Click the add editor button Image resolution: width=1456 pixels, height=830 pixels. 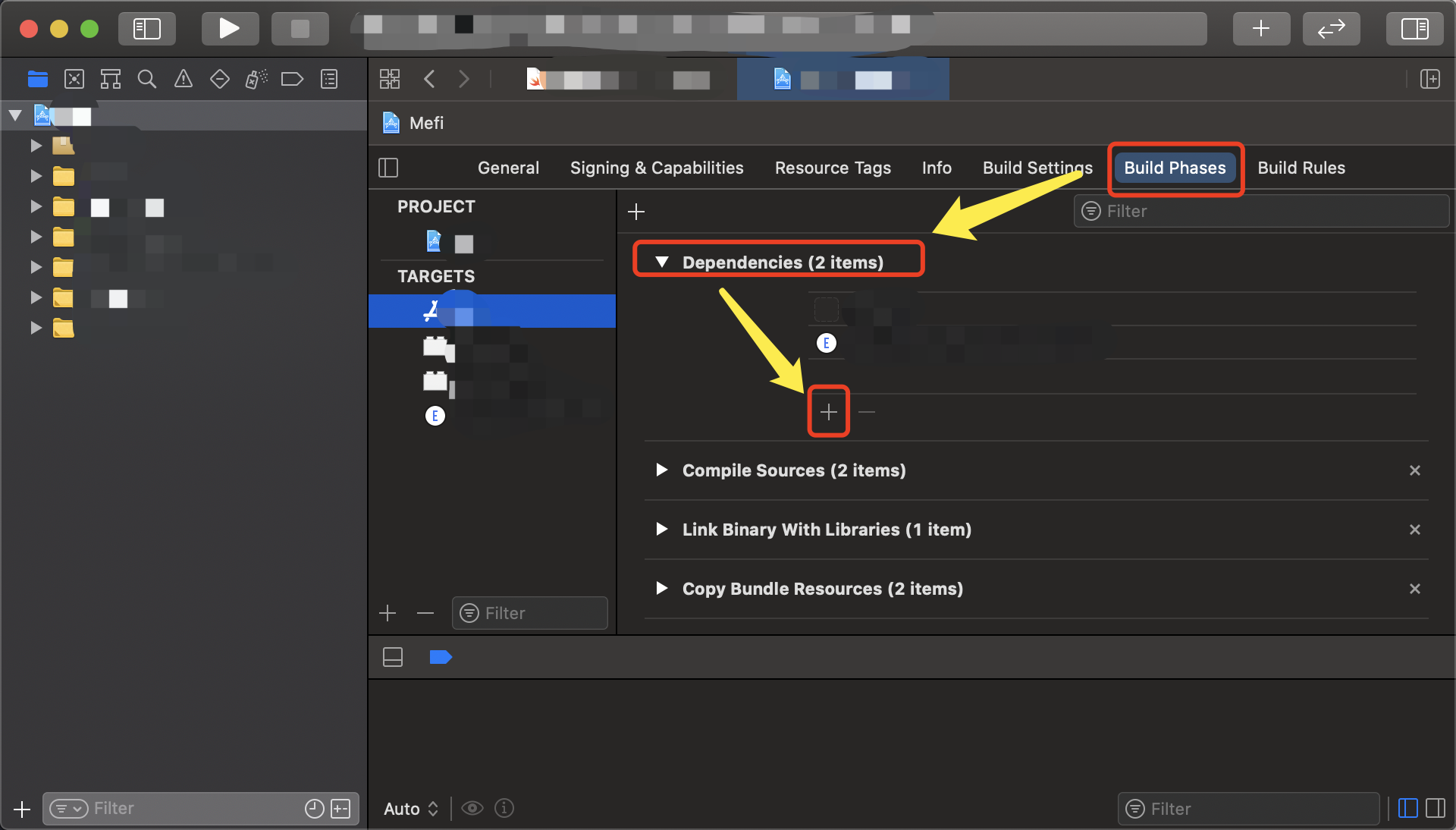(1430, 79)
